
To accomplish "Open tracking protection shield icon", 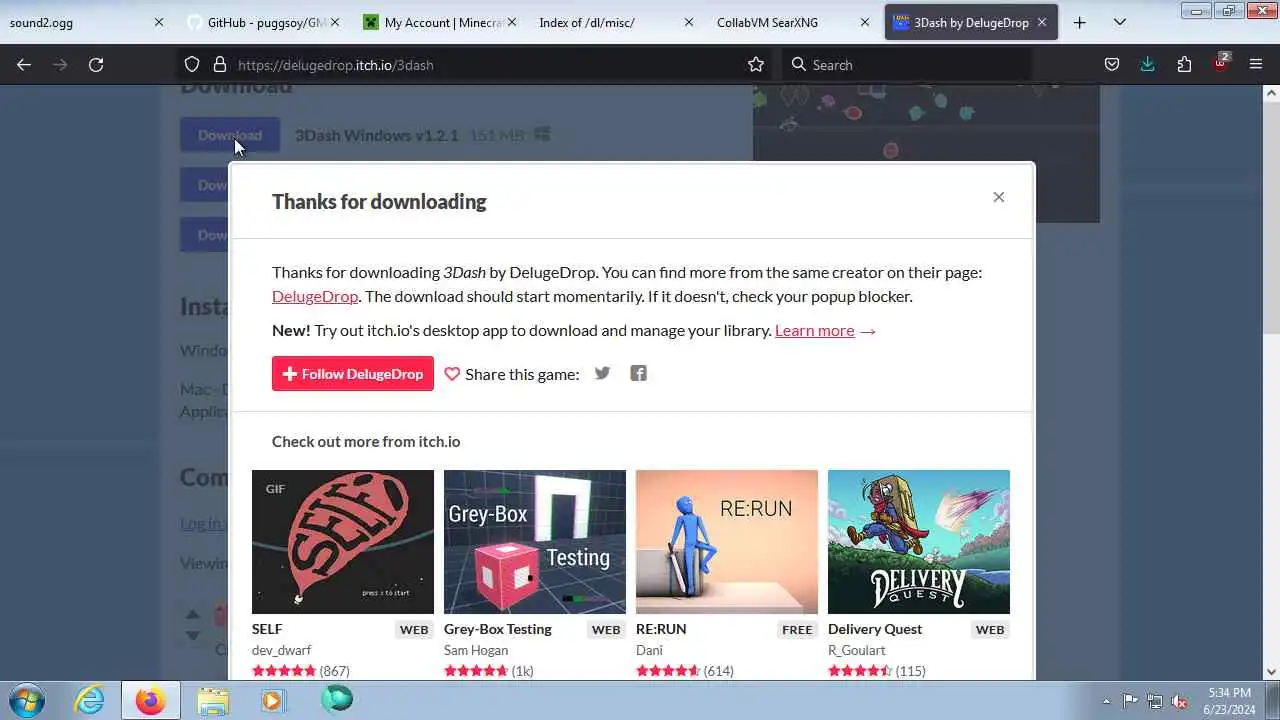I will pyautogui.click(x=192, y=64).
